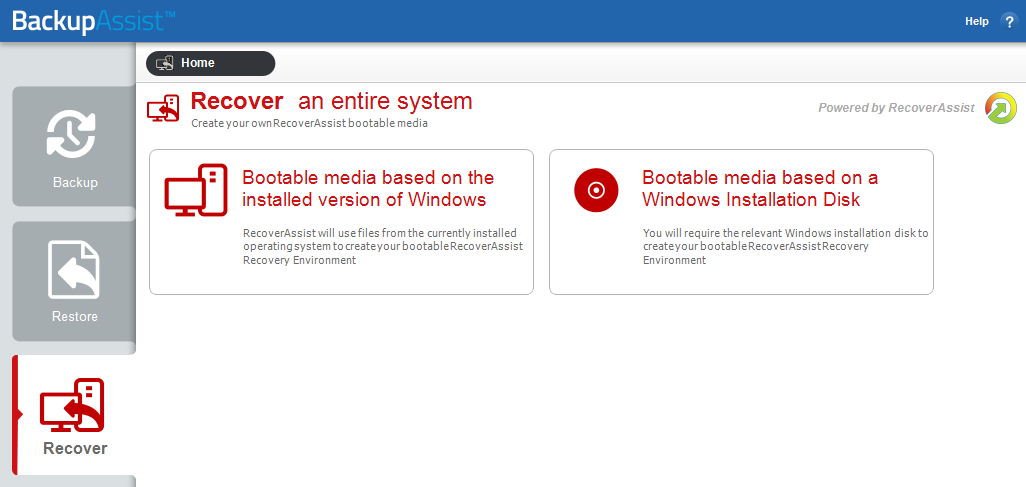
Task: Select the Recover tab in sidebar
Action: 74,415
